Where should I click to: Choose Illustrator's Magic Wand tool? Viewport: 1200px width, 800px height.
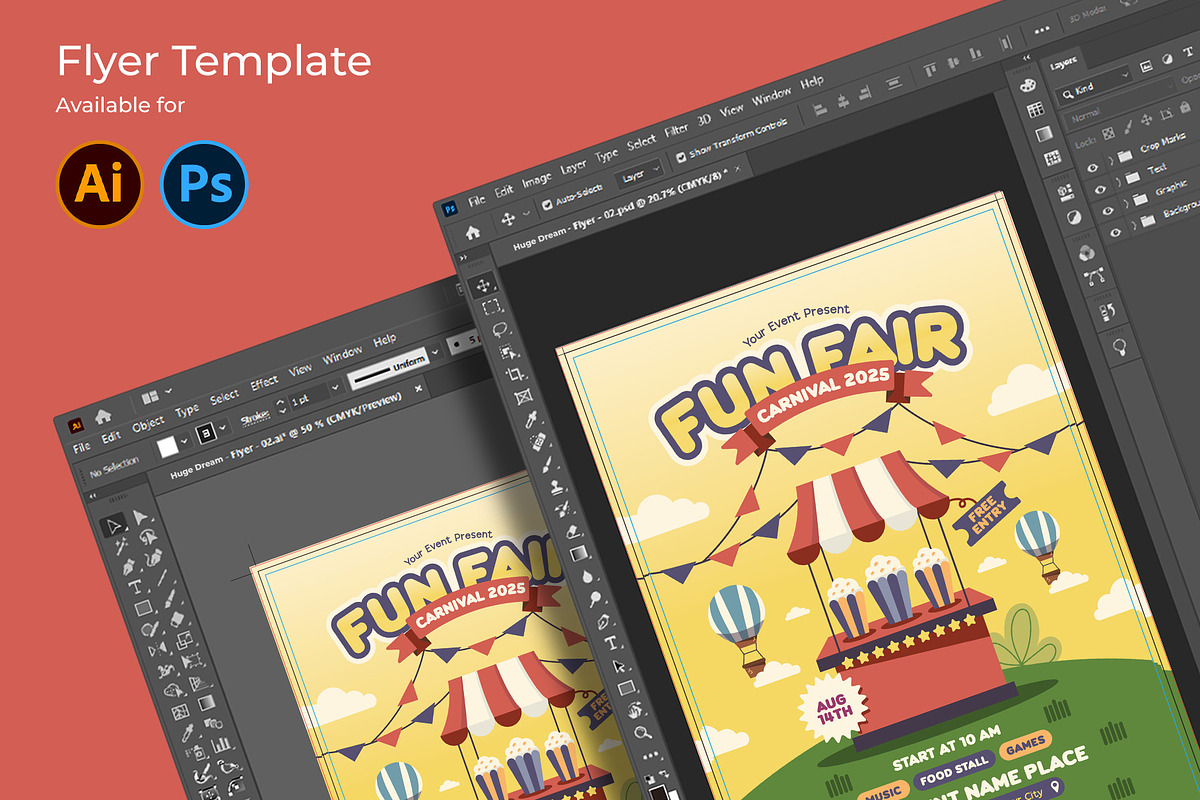pyautogui.click(x=121, y=546)
